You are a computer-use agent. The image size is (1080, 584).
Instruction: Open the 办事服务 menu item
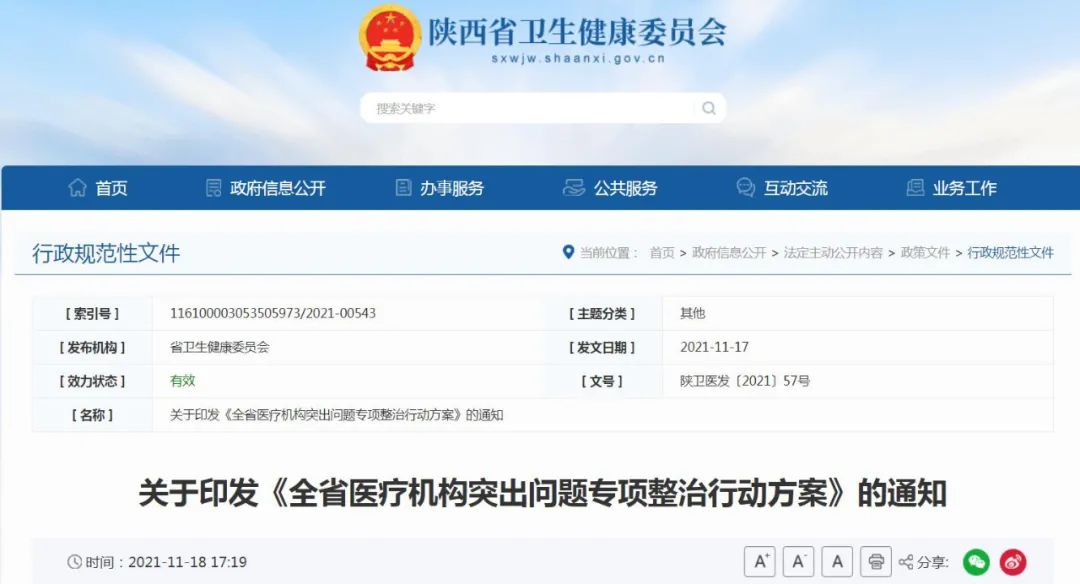439,188
